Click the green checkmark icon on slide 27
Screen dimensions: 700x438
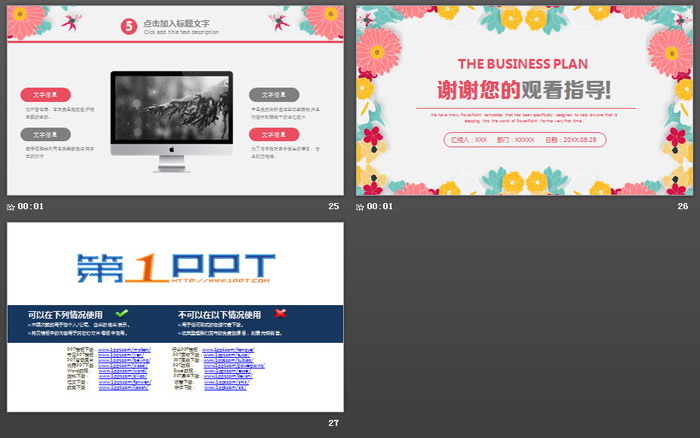click(x=122, y=313)
